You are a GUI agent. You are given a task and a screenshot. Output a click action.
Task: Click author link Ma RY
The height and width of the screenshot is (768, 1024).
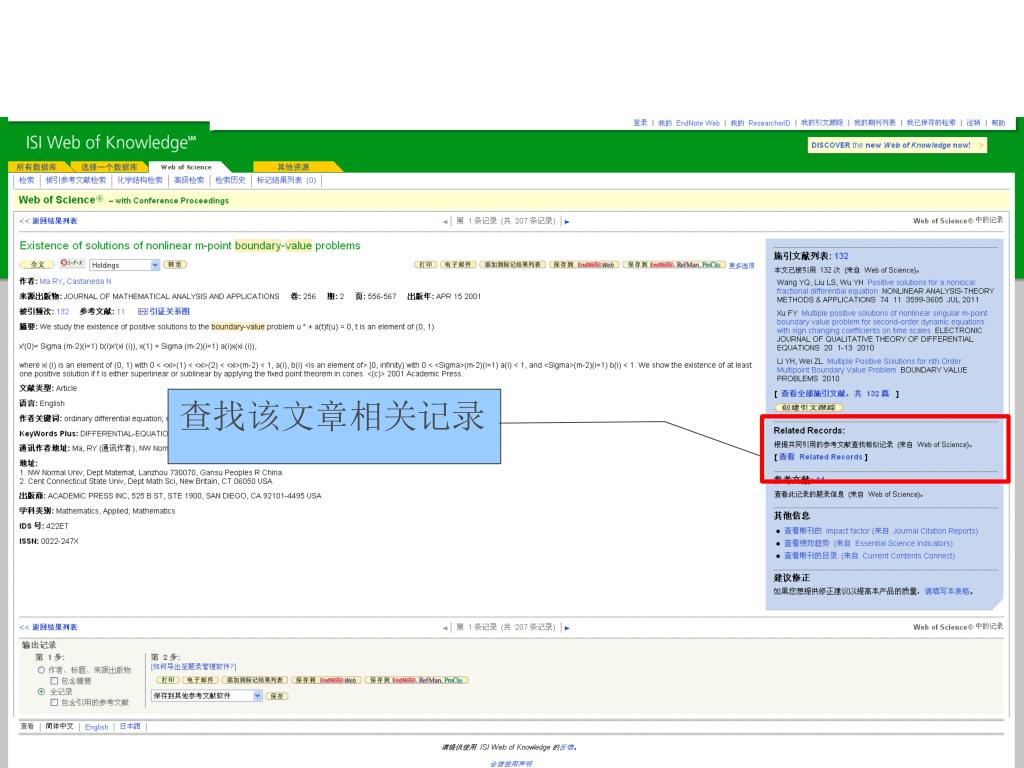tap(51, 281)
